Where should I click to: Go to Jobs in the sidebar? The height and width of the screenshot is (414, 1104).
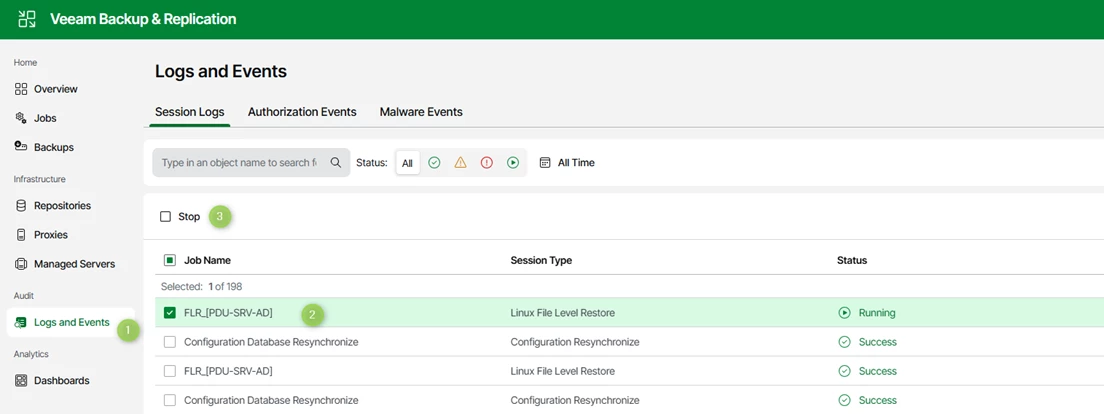click(45, 118)
